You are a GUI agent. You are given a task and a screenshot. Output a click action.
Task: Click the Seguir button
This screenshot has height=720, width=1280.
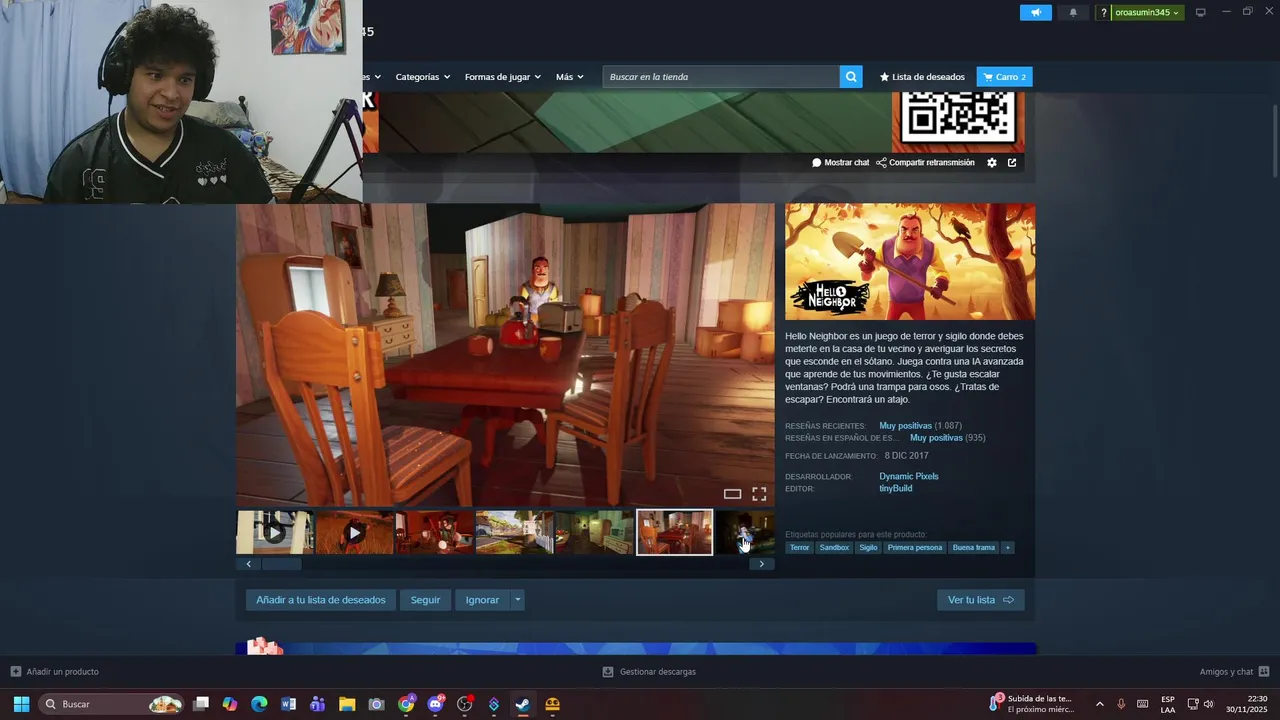425,600
